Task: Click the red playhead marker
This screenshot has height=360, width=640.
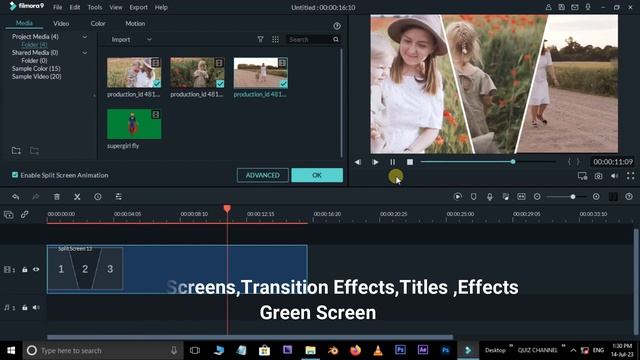Action: point(227,209)
